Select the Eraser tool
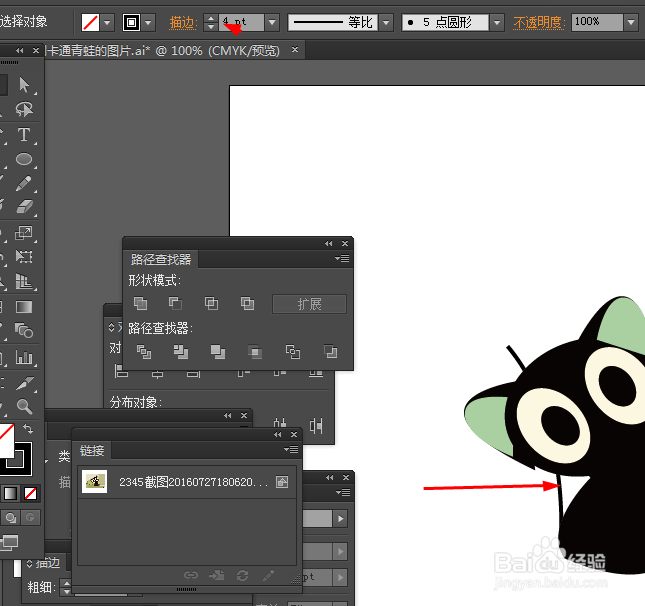 point(24,207)
